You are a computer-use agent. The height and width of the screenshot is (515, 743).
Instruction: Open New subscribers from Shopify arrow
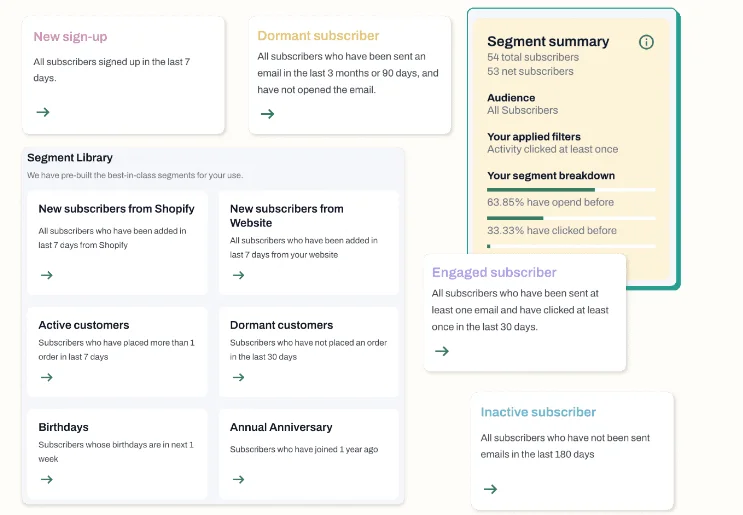(46, 275)
